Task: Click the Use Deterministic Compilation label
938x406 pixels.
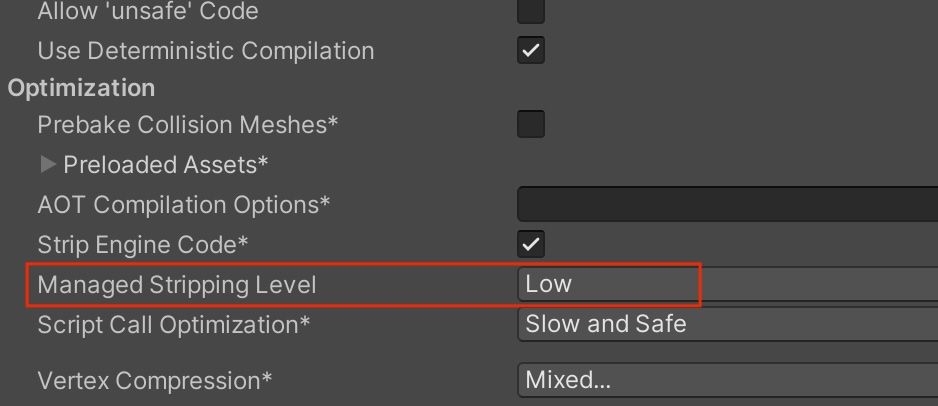Action: [205, 50]
